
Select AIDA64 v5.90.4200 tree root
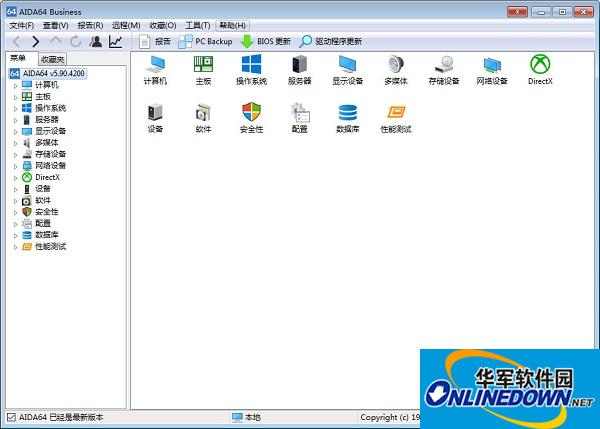tap(48, 73)
